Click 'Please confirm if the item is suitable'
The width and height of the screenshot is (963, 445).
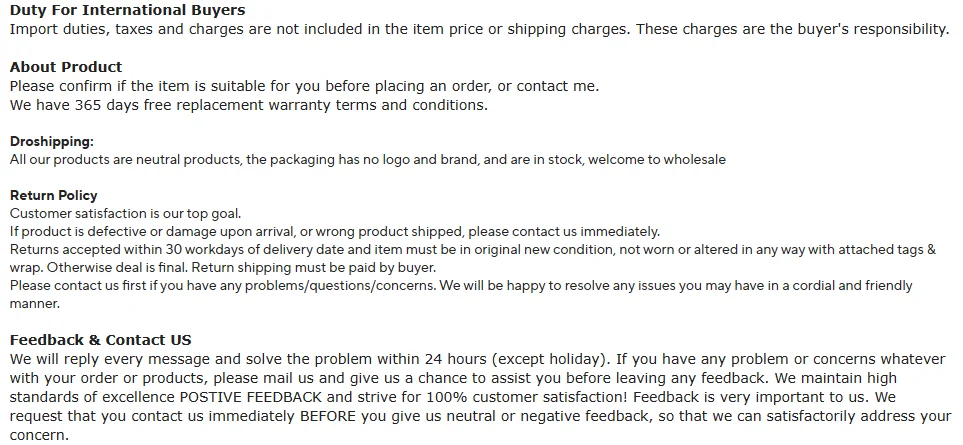tap(304, 87)
